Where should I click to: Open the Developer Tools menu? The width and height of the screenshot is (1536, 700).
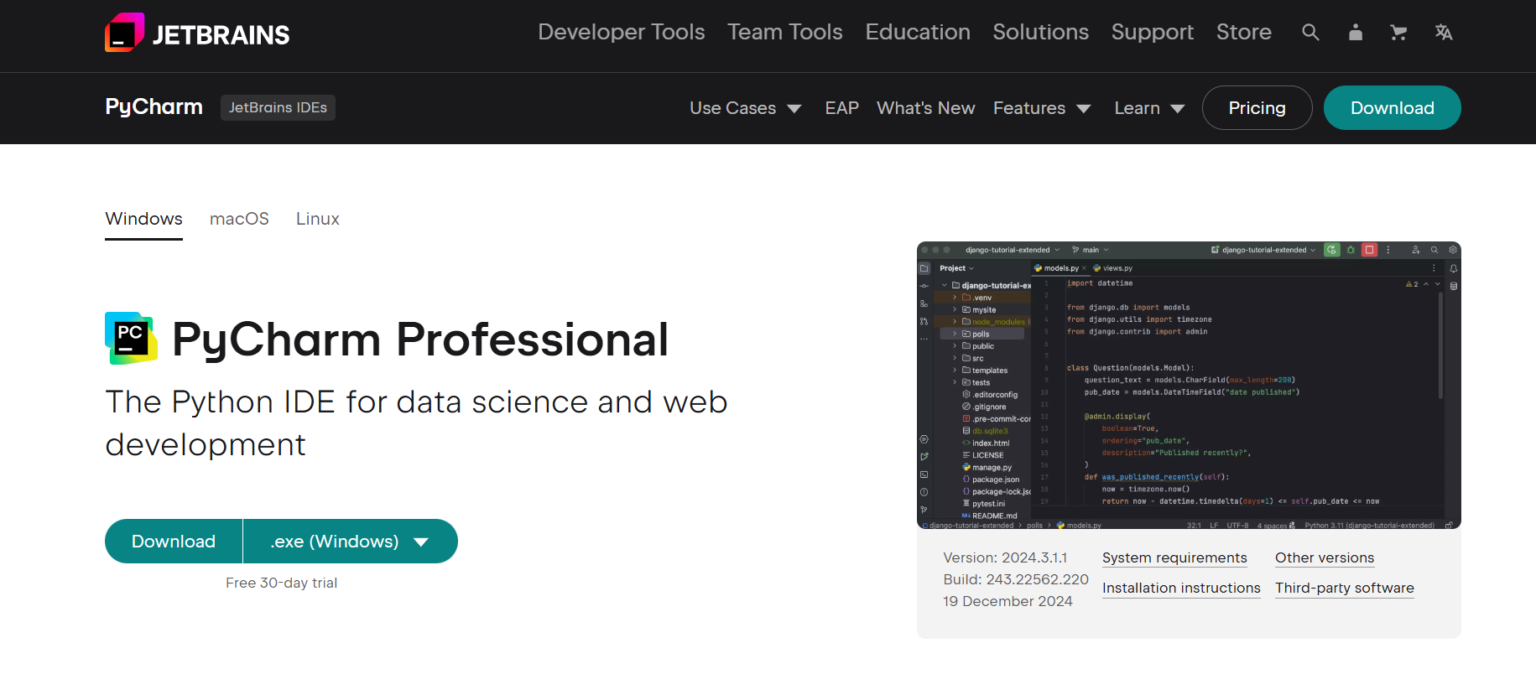click(621, 31)
